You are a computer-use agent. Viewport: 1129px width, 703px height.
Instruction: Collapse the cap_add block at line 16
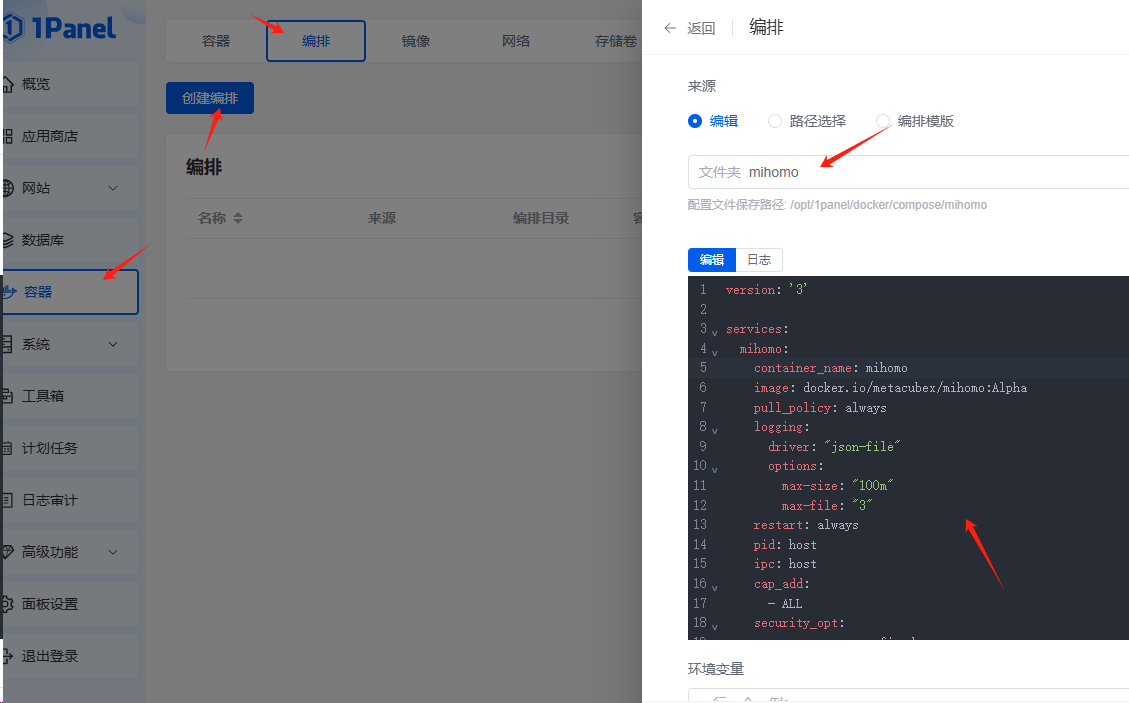click(715, 588)
